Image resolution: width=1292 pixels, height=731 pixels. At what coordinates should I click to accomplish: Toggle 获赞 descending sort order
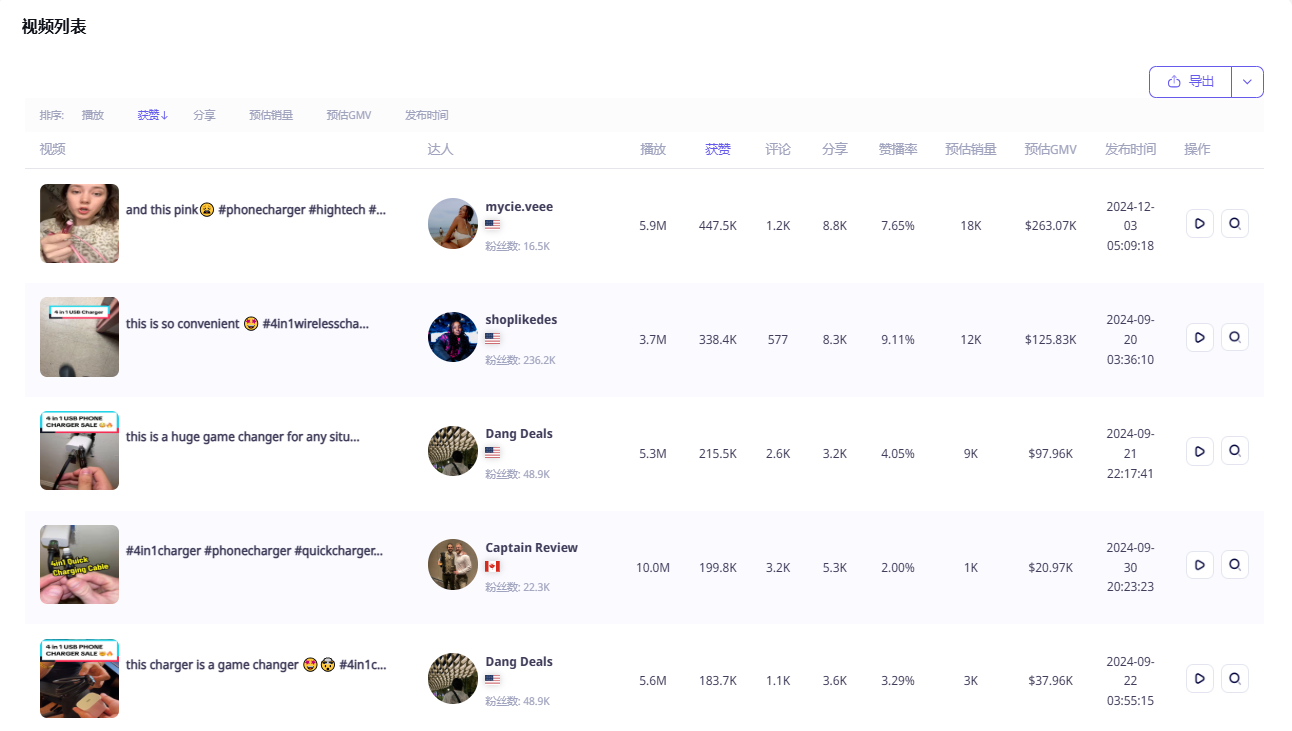[152, 115]
